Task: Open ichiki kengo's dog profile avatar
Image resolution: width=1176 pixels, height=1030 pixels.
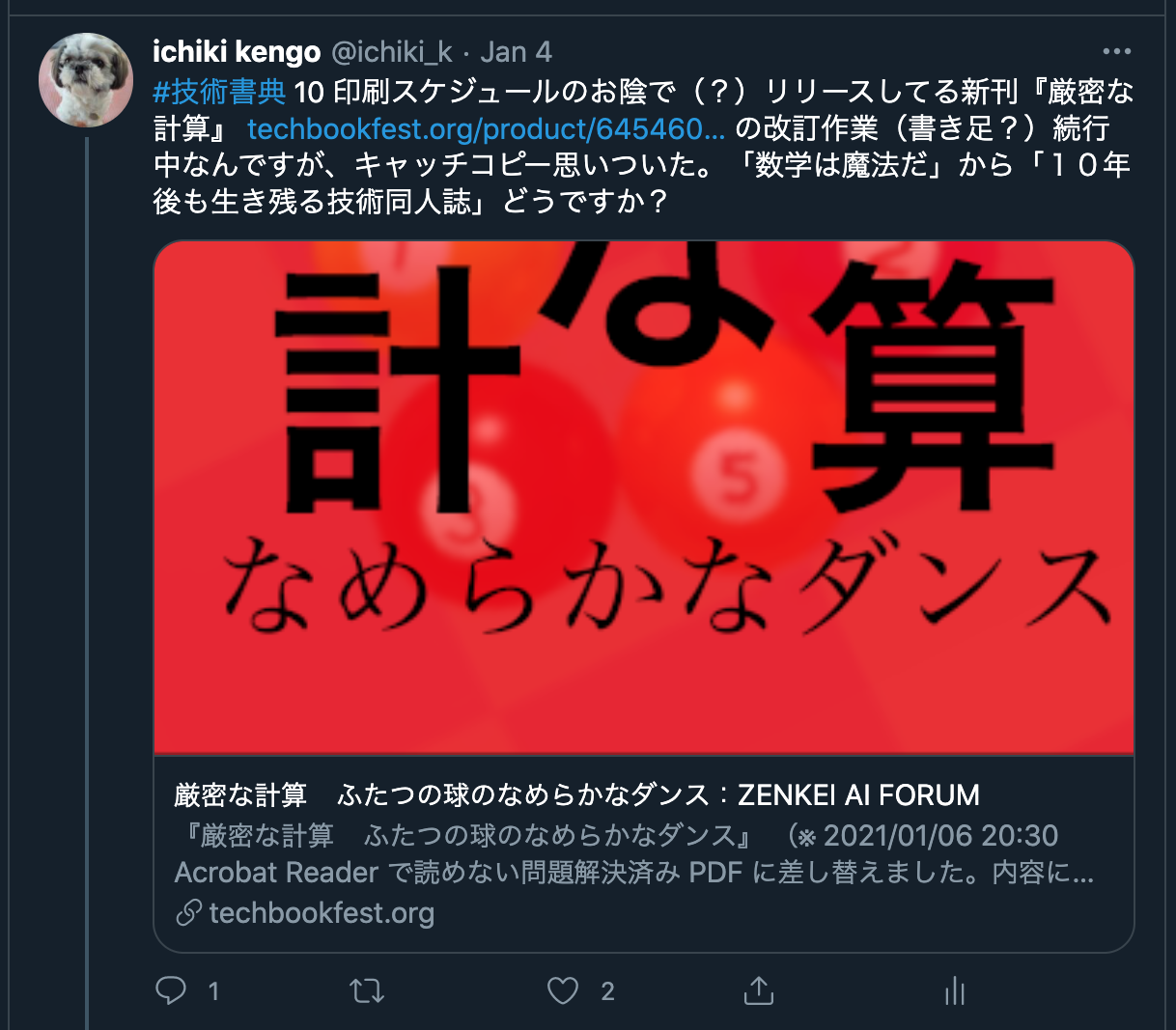Action: (x=85, y=81)
